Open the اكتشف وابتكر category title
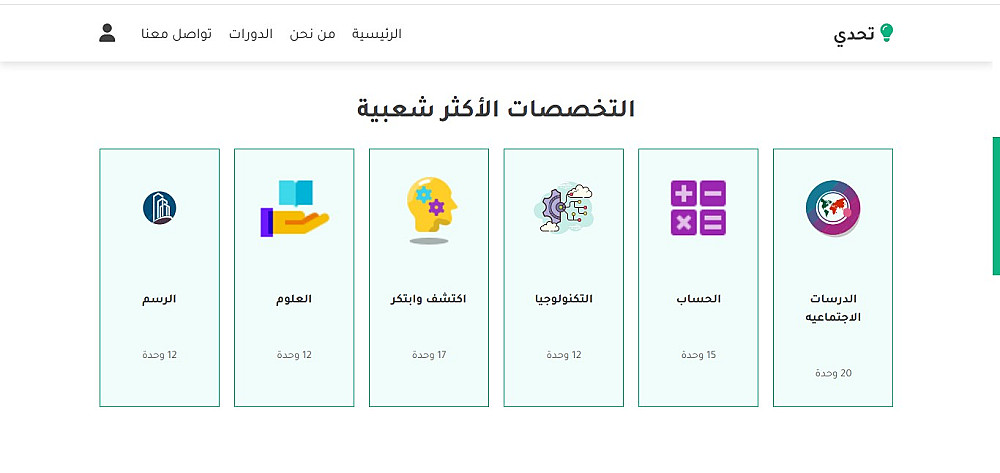The image size is (1000, 473). click(429, 299)
